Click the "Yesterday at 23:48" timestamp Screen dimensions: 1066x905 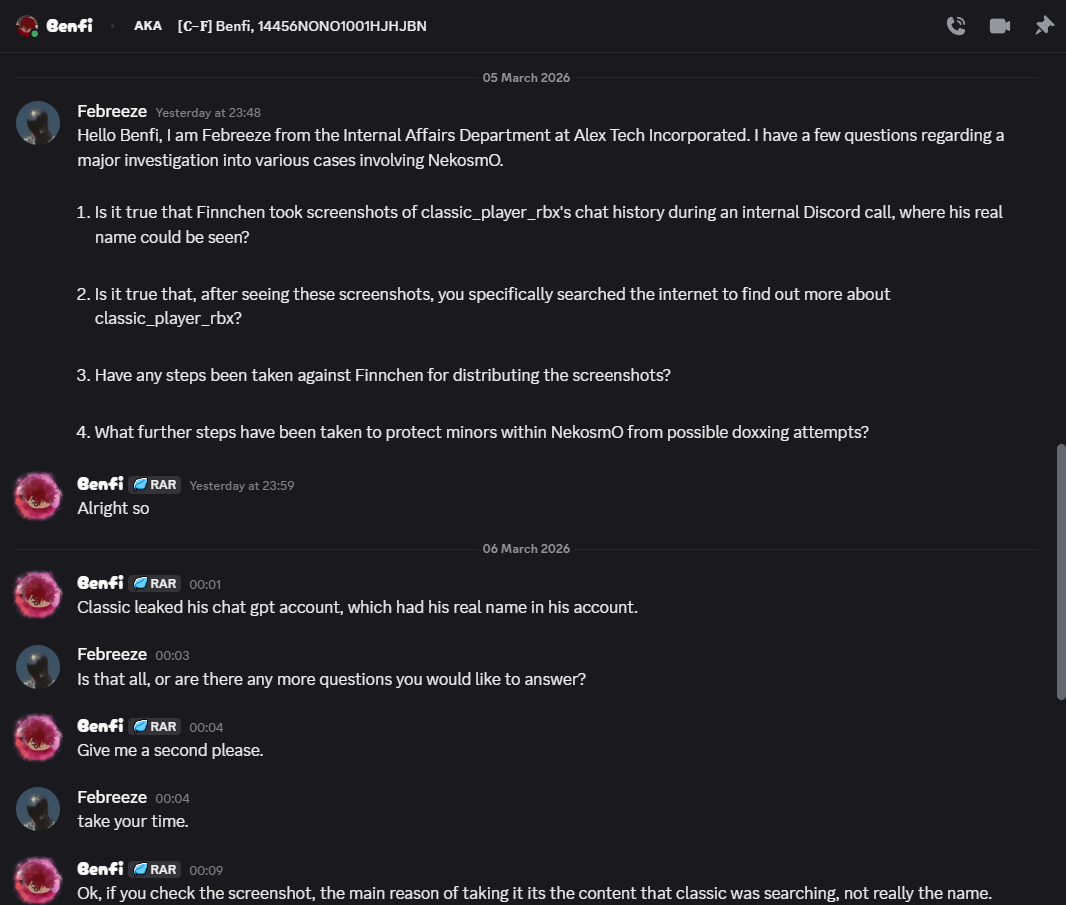[208, 113]
